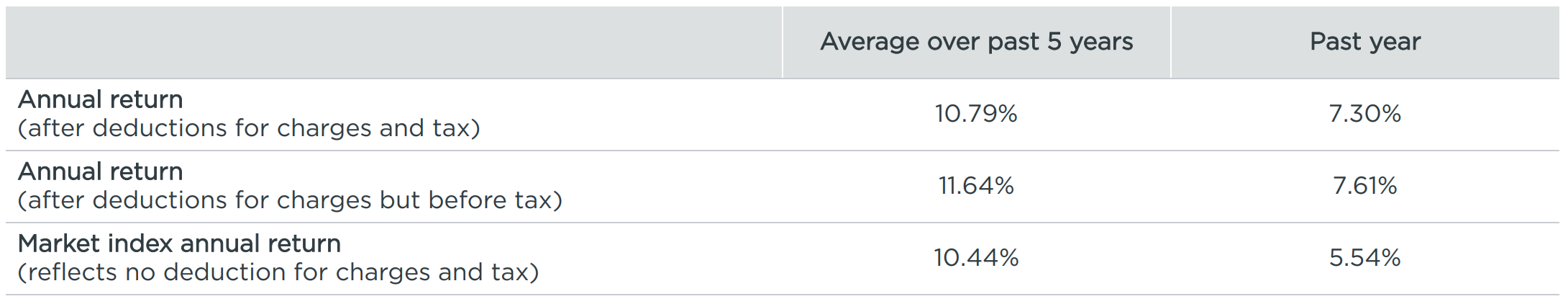1568x304 pixels.
Task: Select the 11.64% before-tax average value
Action: (x=976, y=186)
